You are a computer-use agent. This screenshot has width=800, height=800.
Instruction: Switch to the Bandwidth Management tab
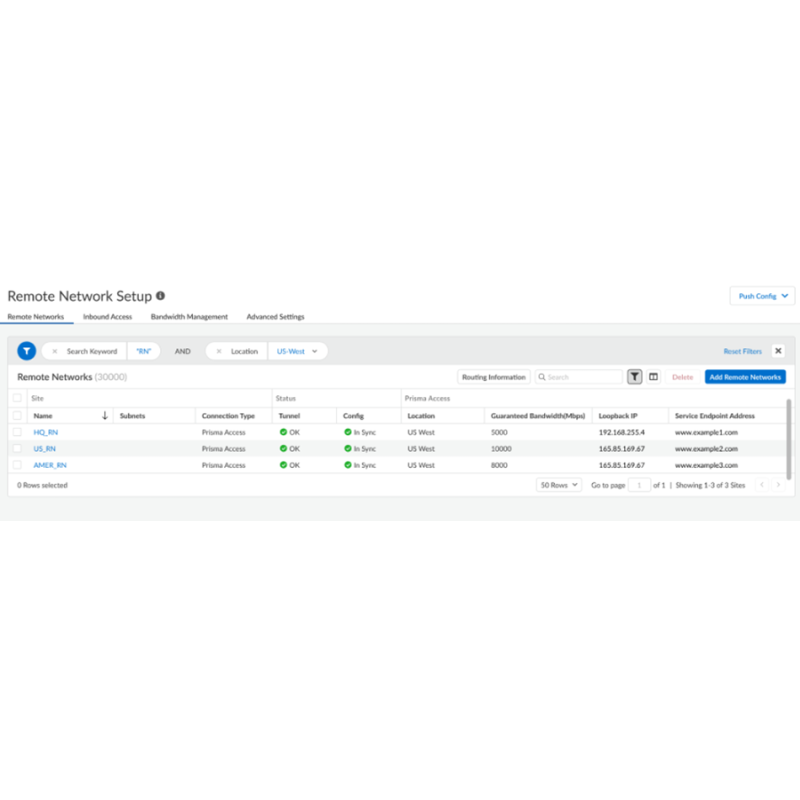189,317
